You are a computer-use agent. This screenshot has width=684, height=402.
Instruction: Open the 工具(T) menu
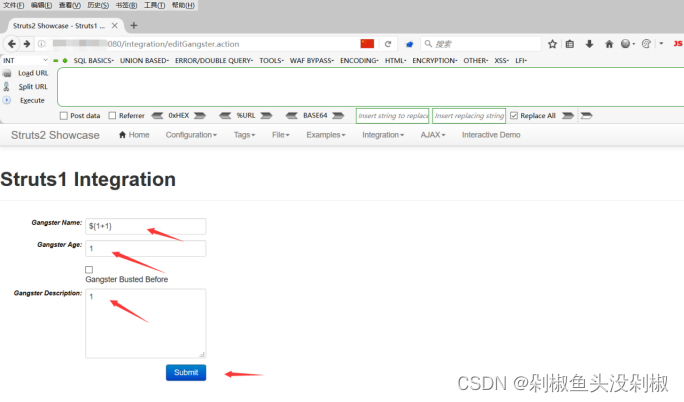[x=154, y=5]
